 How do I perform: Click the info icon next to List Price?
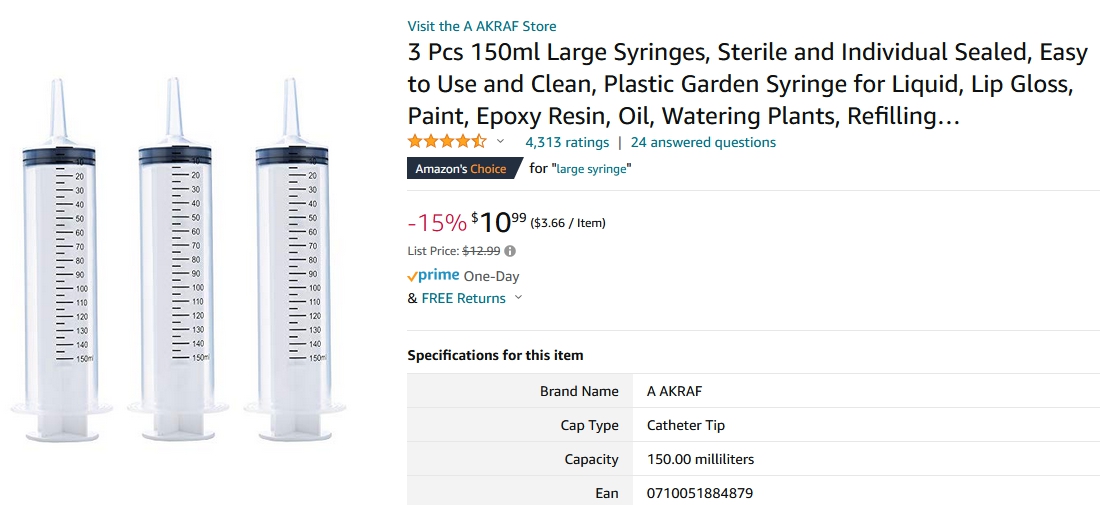510,251
